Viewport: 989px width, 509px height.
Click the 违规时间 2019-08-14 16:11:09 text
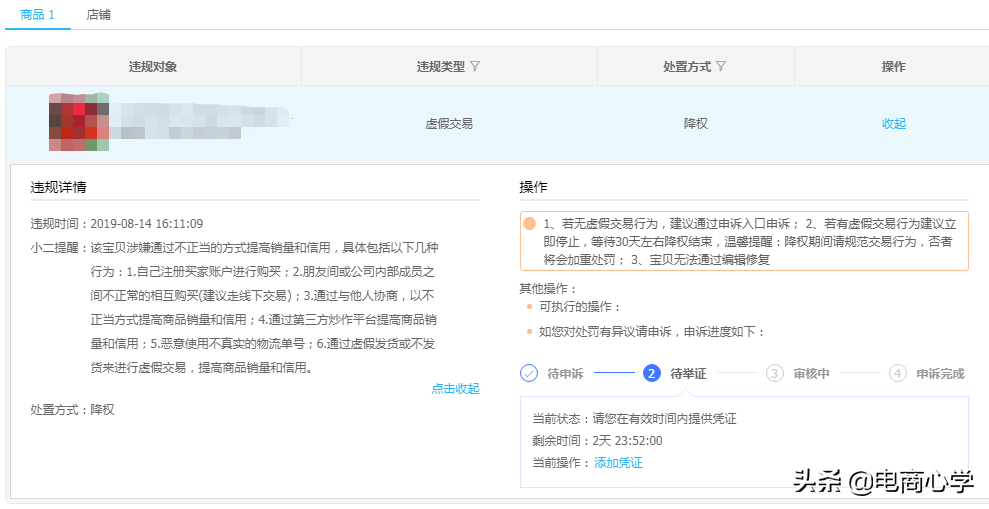(x=117, y=223)
